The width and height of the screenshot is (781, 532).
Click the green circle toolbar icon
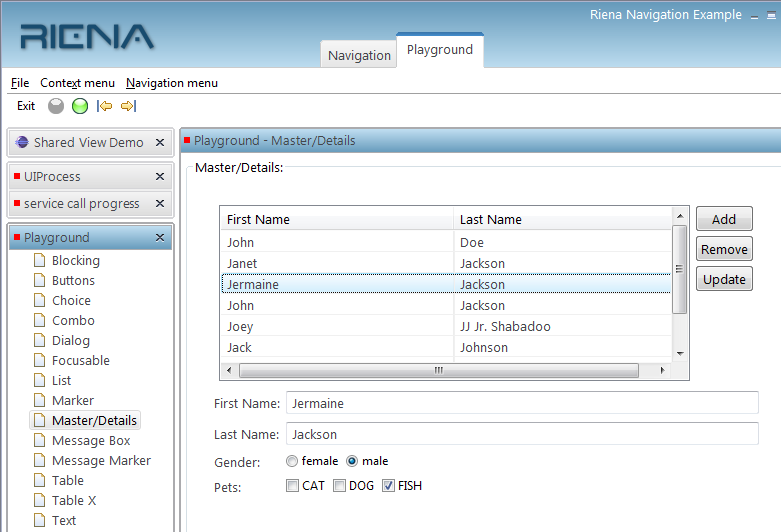[80, 106]
